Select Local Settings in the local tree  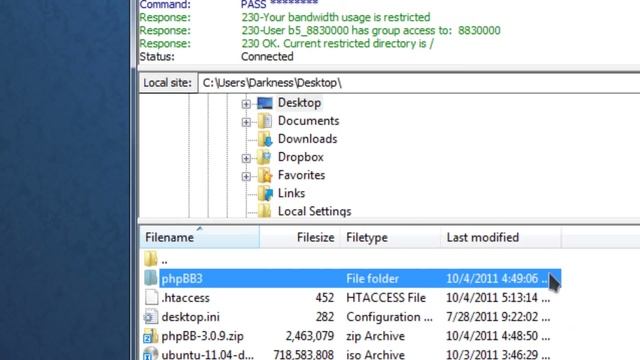tap(314, 211)
